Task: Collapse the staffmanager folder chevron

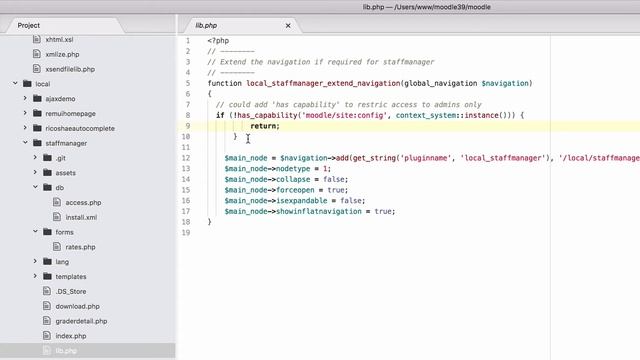Action: pyautogui.click(x=25, y=142)
